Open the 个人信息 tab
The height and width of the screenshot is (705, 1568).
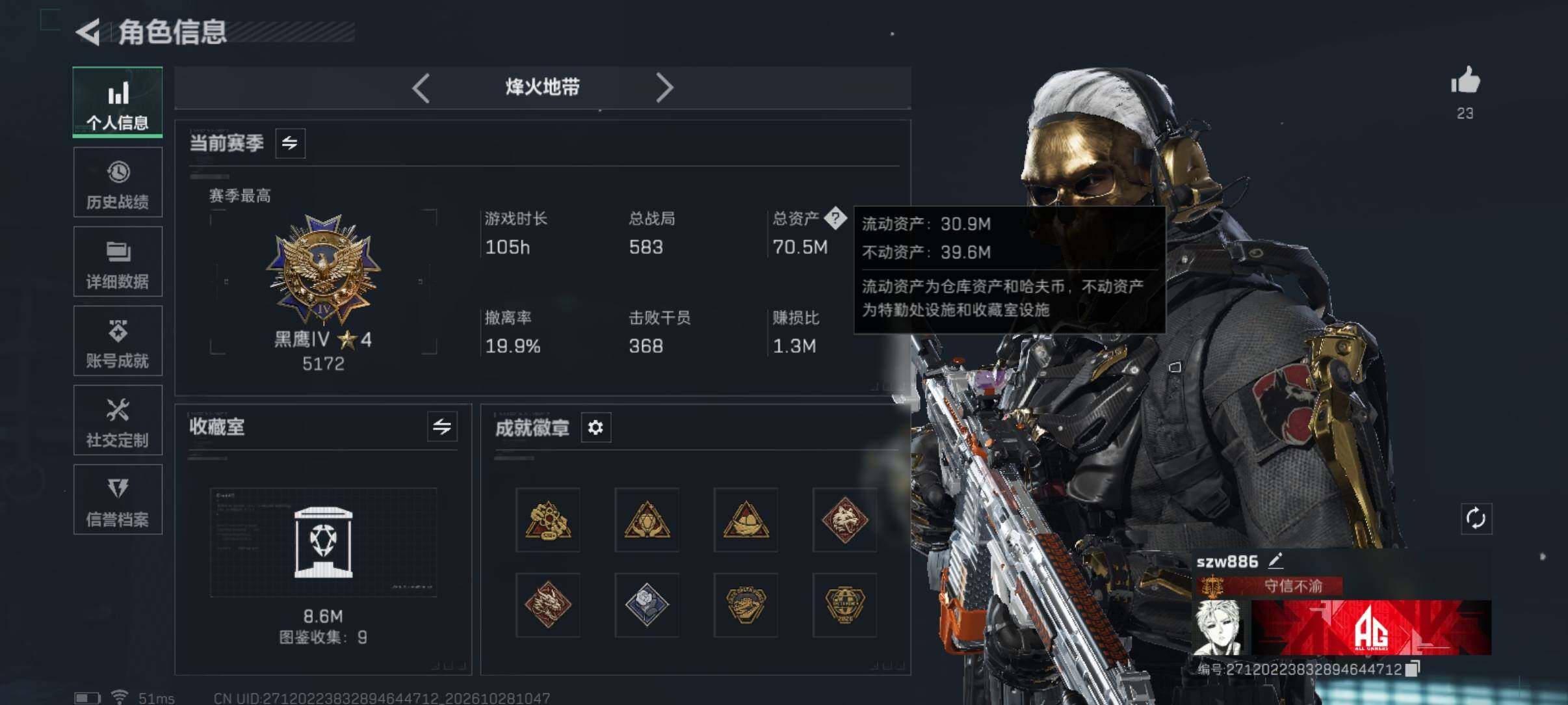[x=118, y=102]
